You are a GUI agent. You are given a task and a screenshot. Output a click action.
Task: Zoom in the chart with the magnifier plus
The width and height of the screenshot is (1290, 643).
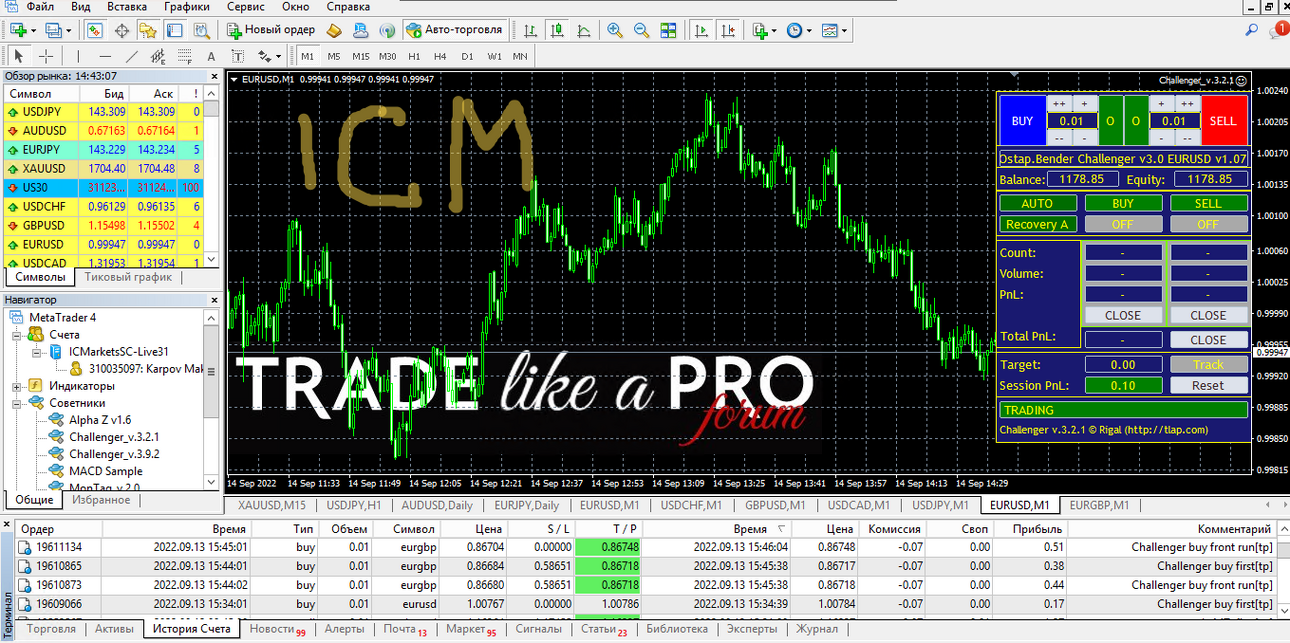(615, 30)
